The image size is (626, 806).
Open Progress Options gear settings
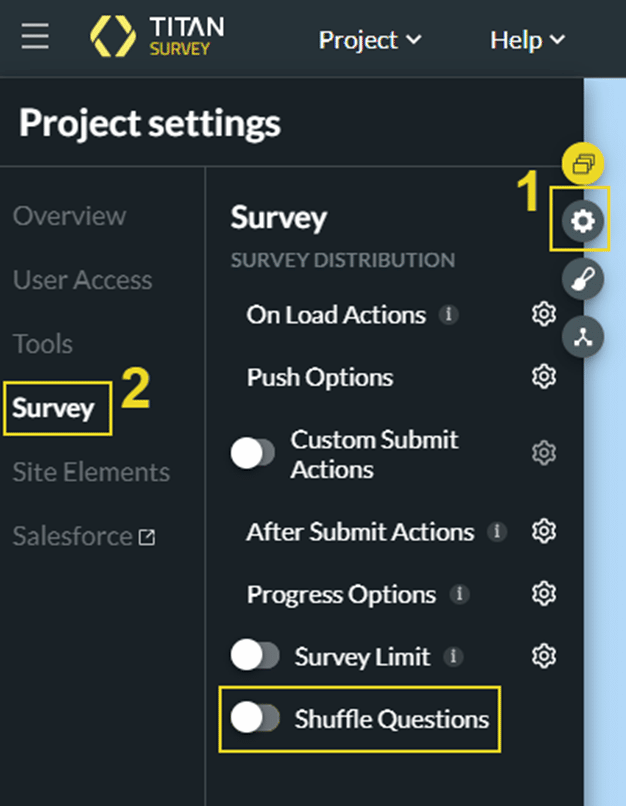pyautogui.click(x=544, y=594)
